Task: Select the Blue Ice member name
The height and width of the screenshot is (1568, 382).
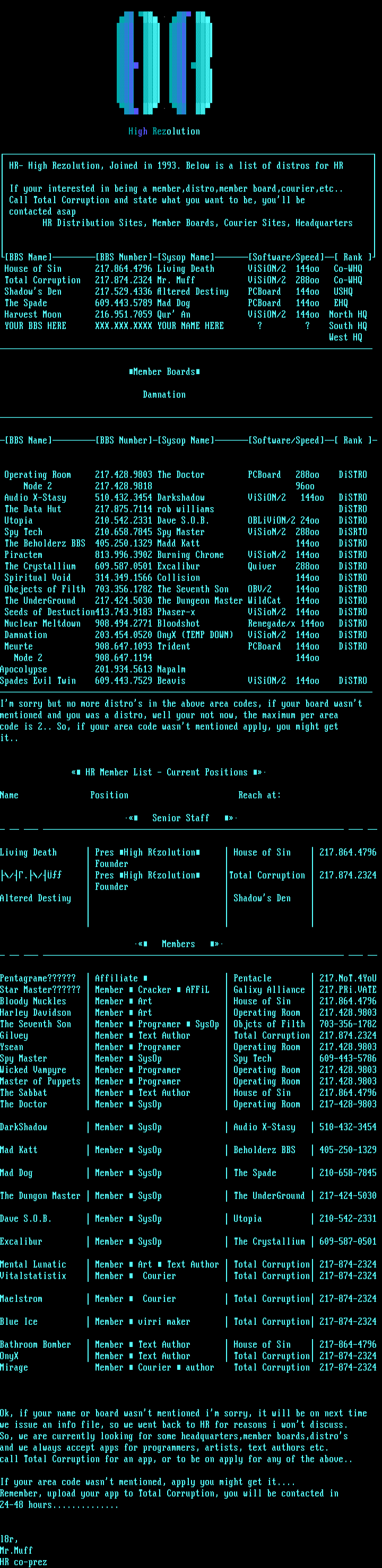Action: click(x=19, y=1322)
